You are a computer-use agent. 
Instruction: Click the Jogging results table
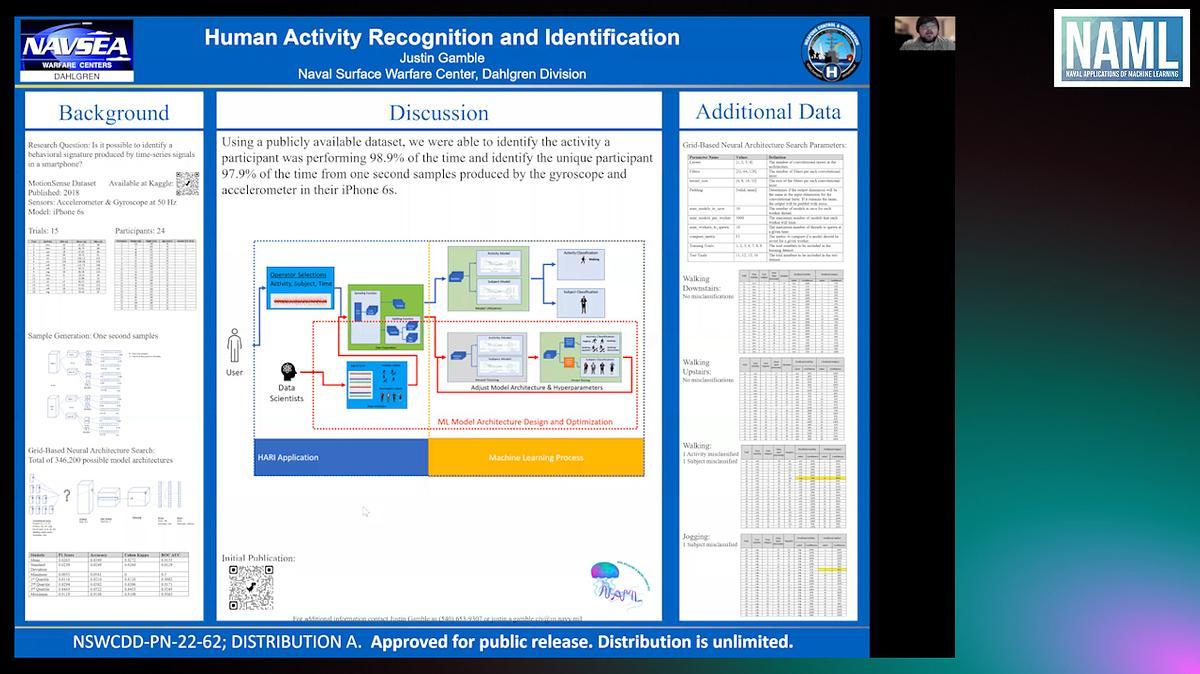tap(791, 576)
